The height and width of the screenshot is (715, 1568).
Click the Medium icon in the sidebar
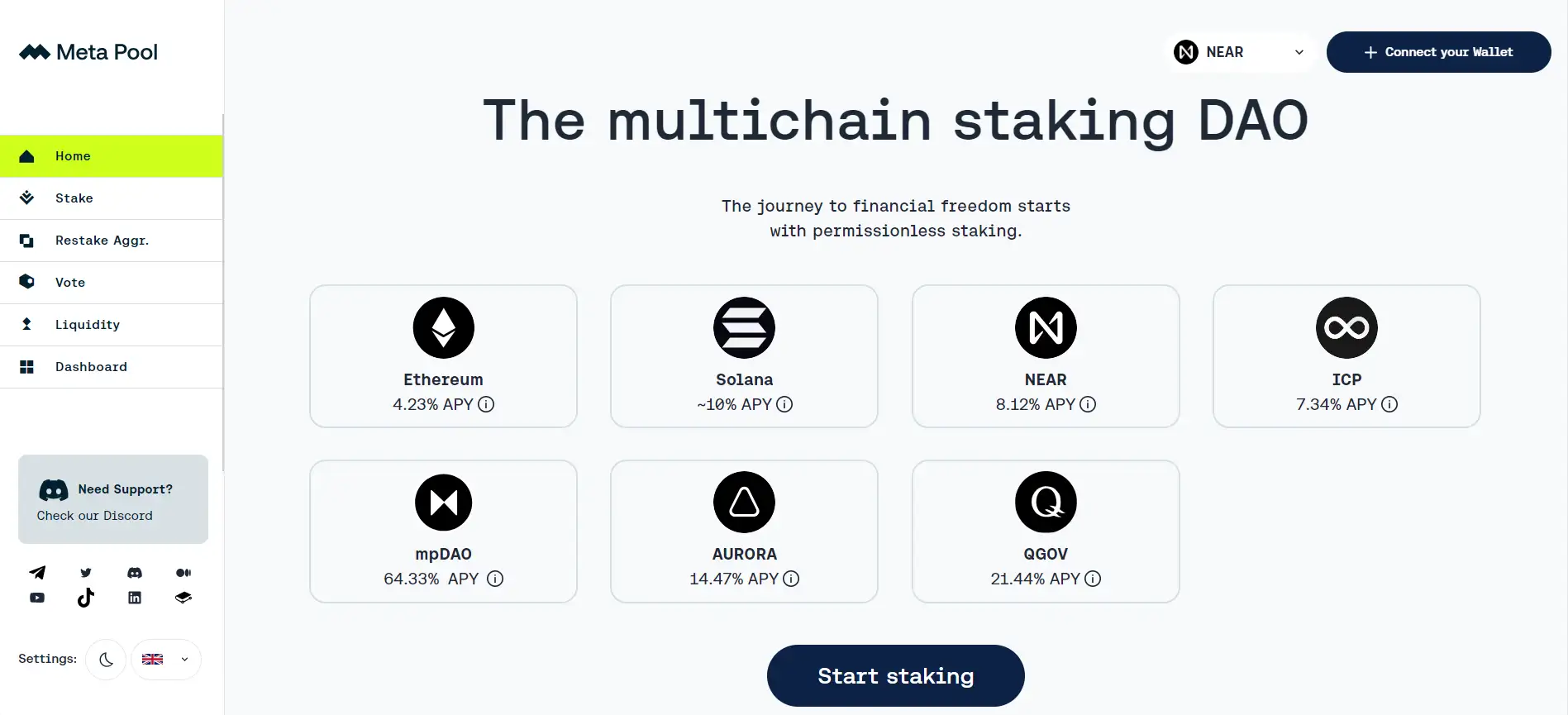[x=183, y=572]
